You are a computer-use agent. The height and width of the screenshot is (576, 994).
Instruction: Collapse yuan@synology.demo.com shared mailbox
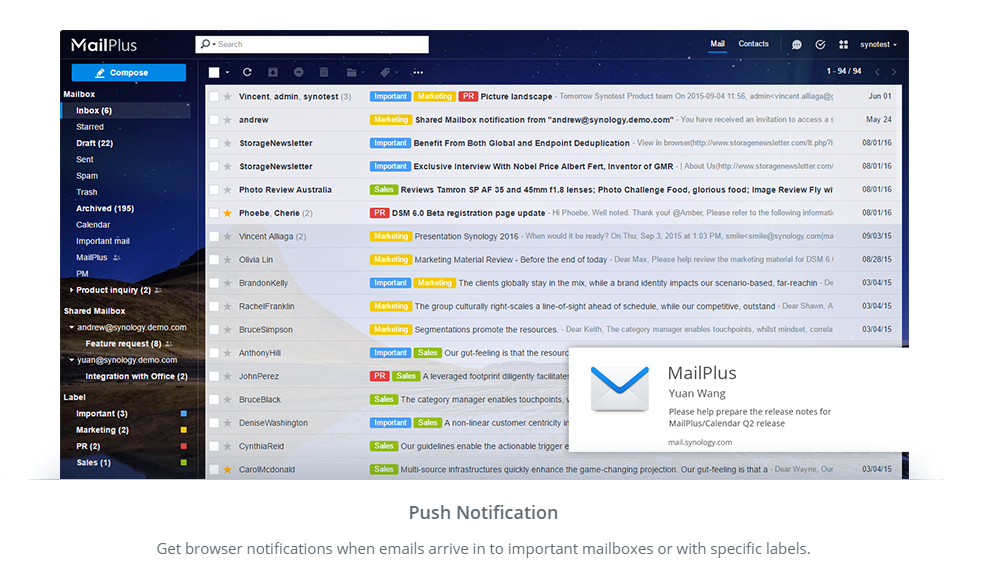[72, 360]
